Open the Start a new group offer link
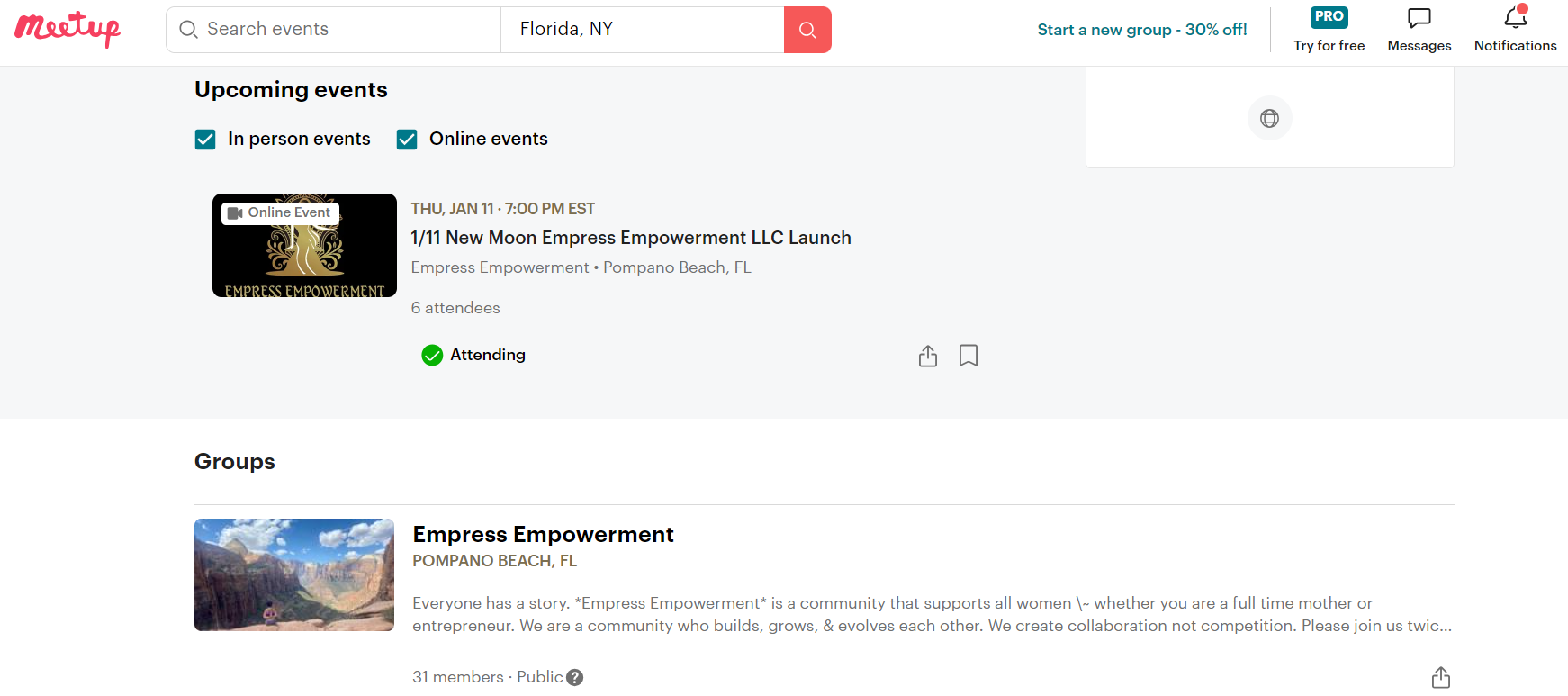Viewport: 1568px width, 696px height. (1142, 30)
